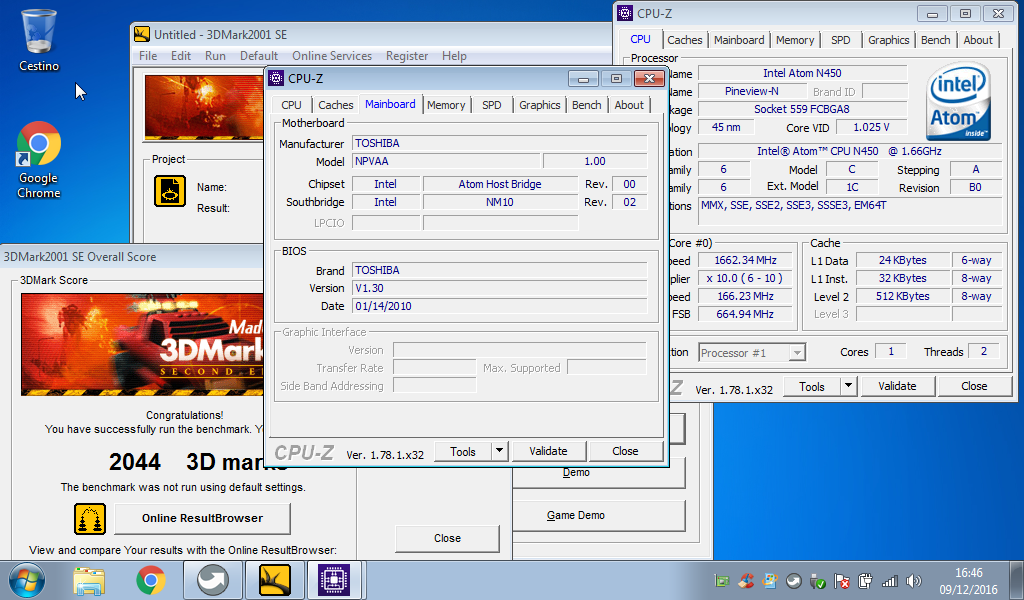Viewport: 1024px width, 600px height.
Task: Switch to Bench tab in front CPU-Z
Action: [586, 105]
